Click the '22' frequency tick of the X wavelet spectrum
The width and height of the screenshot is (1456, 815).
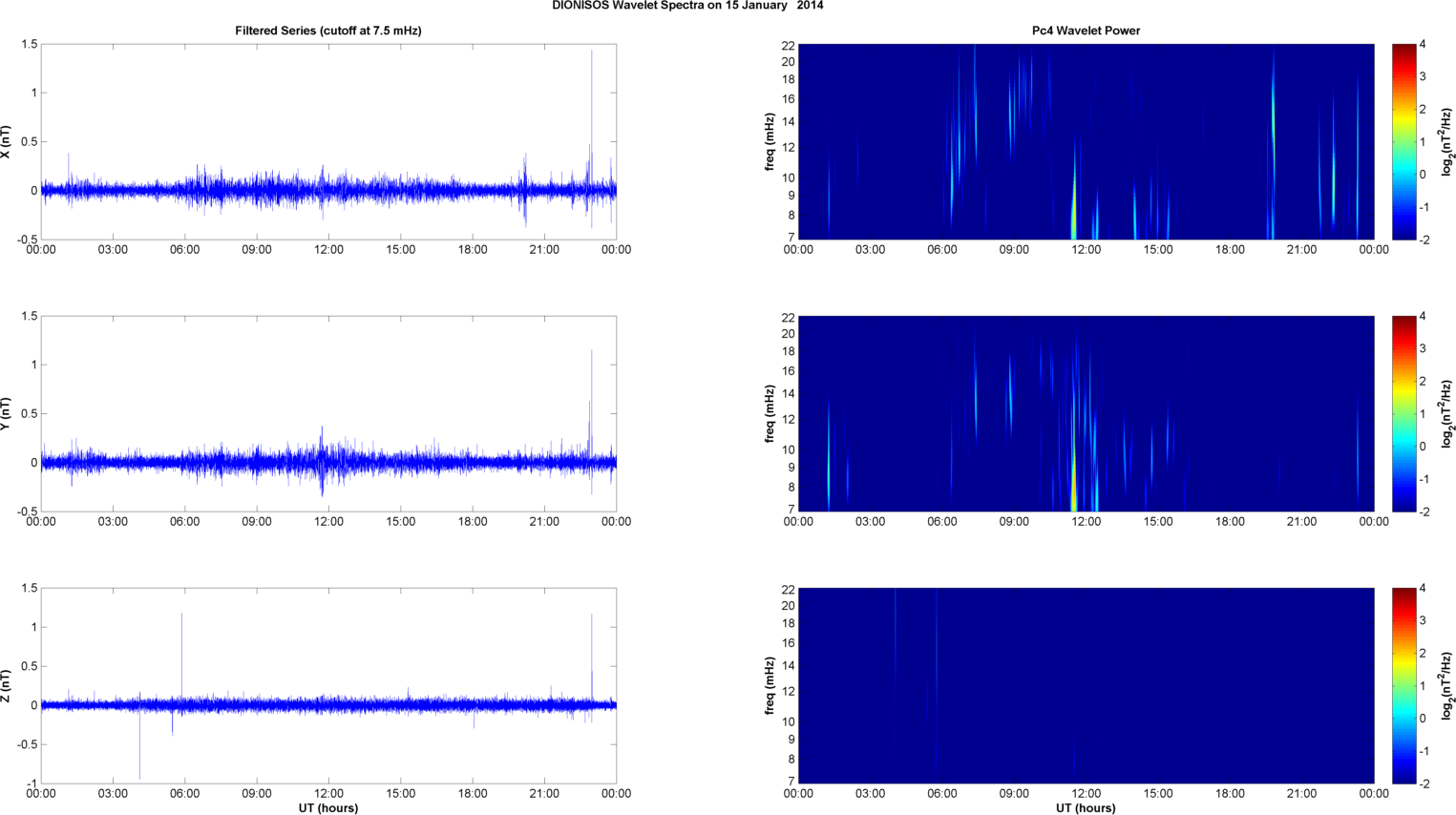(788, 46)
